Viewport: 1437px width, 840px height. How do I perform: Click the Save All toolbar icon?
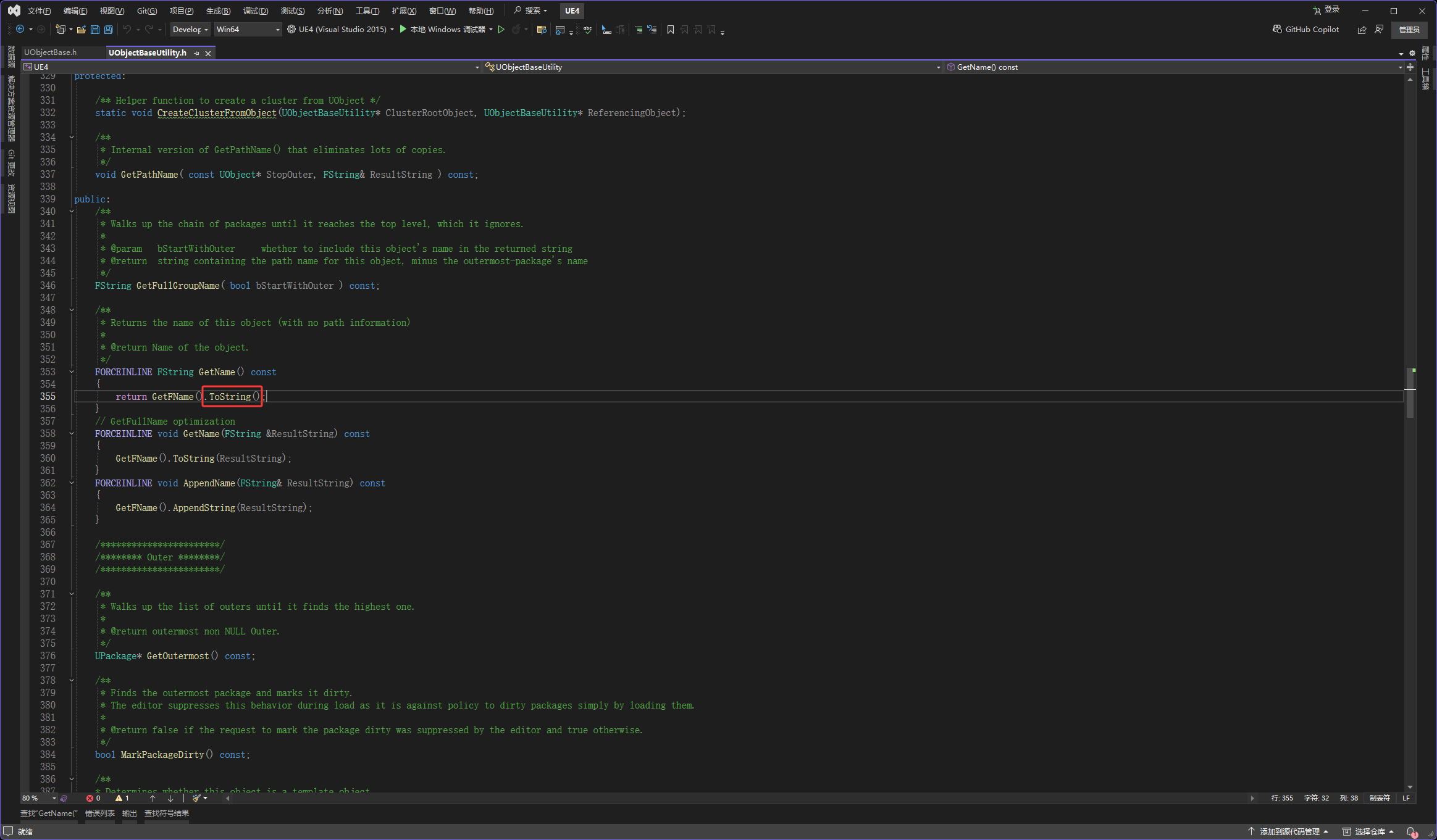(109, 30)
